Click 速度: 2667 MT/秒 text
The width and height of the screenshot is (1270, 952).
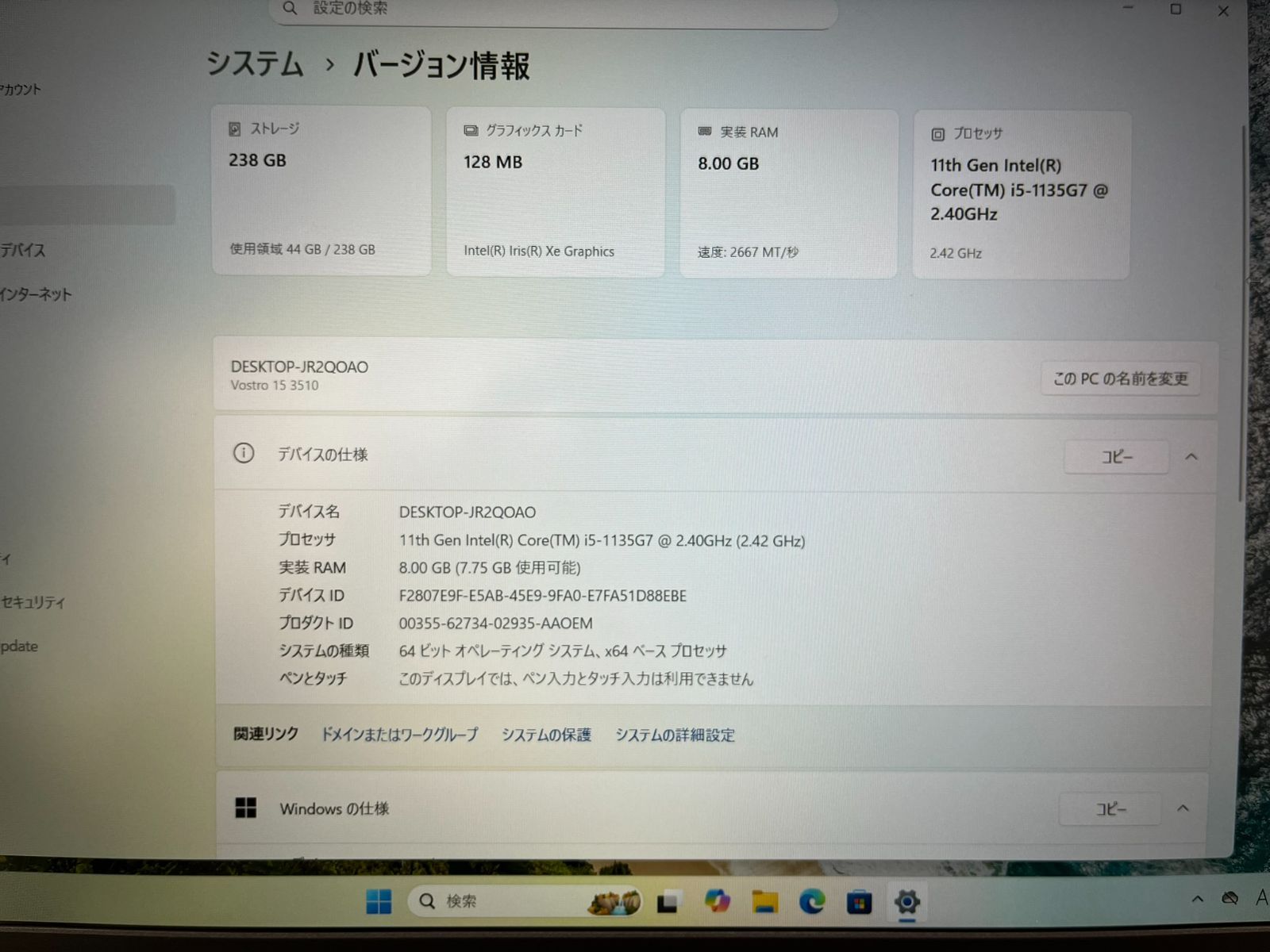pos(748,252)
